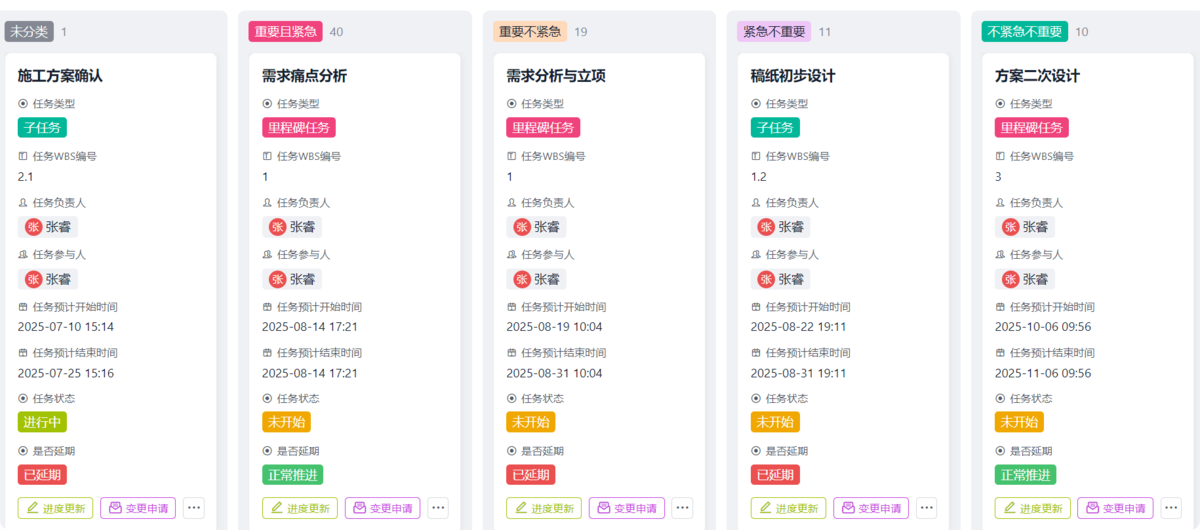
Task: Open more options on 需求分析与立项 card
Action: tap(683, 508)
